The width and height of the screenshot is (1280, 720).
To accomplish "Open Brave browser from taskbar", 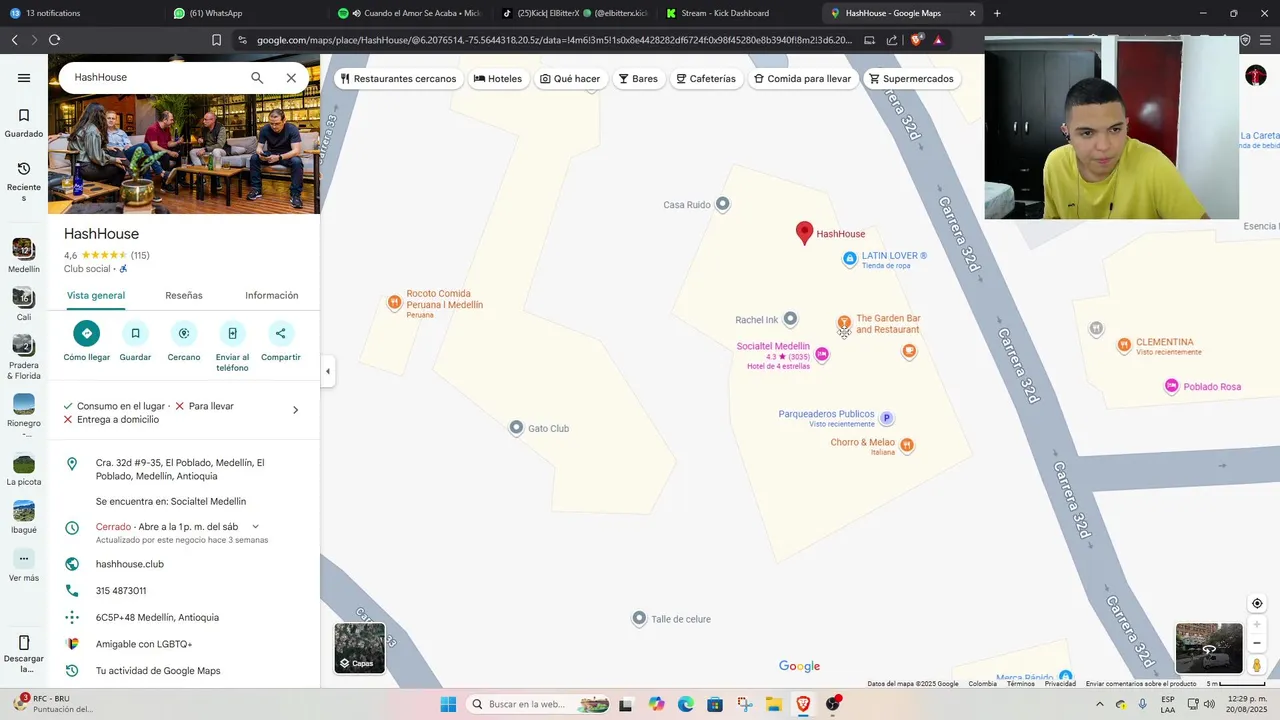I will pos(803,704).
